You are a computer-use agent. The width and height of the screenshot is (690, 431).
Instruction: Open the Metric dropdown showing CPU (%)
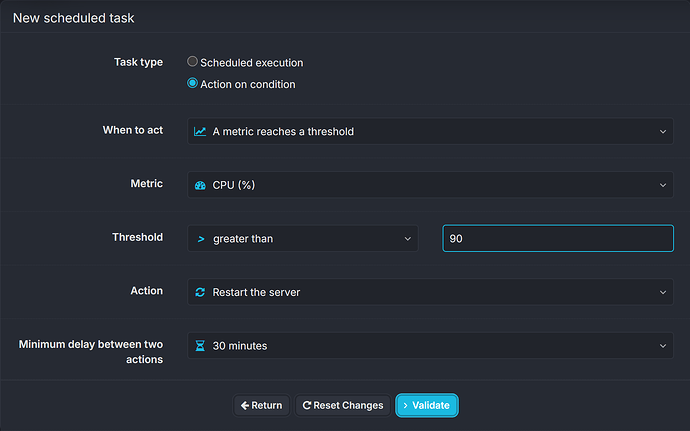(x=430, y=185)
